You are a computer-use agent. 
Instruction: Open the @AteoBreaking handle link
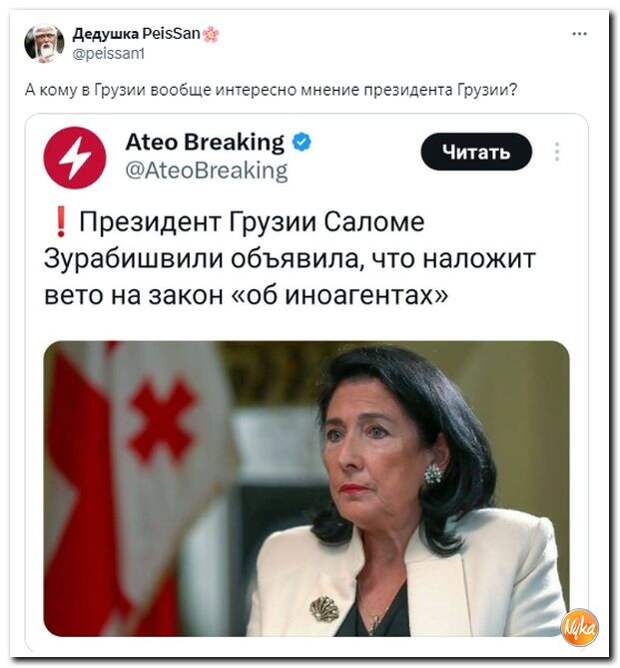[207, 171]
